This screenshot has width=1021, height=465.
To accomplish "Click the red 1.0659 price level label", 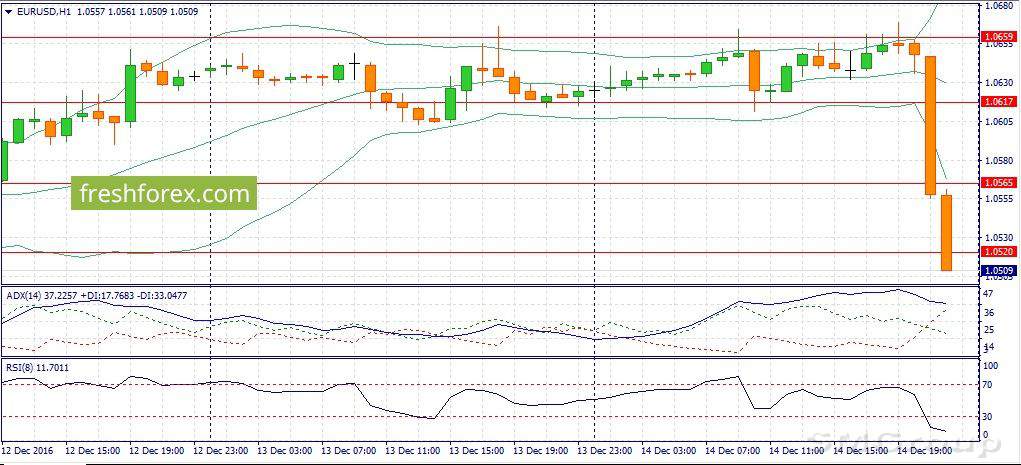I will [998, 38].
